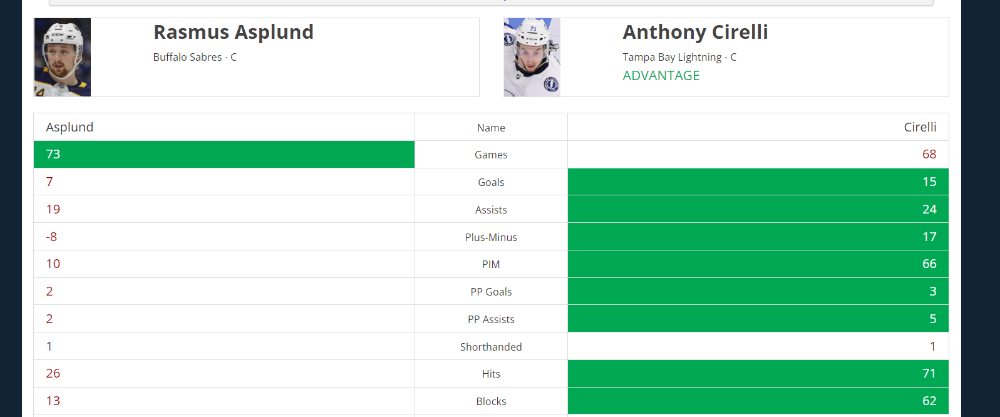Open the Anthony Cirelli name heading
1000x417 pixels.
[695, 32]
